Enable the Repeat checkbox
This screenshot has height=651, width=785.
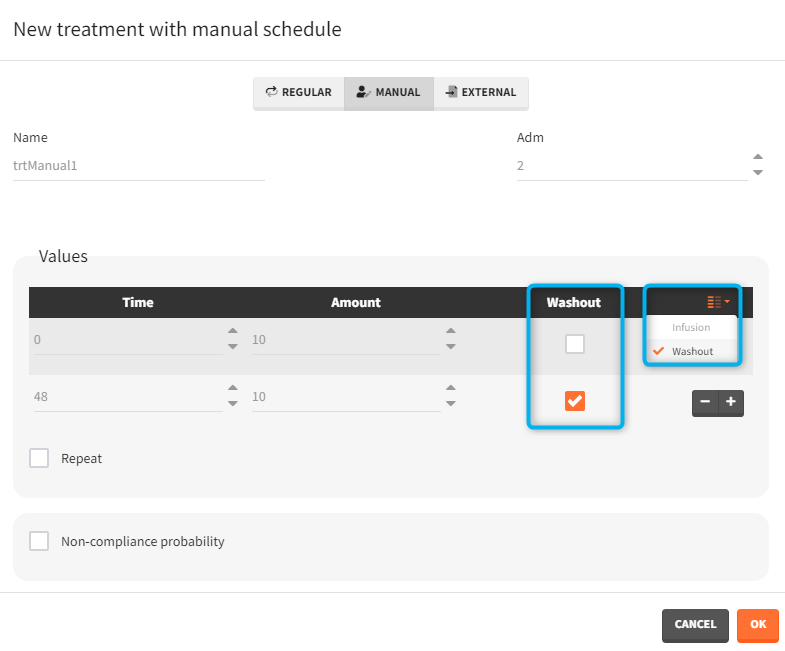click(39, 459)
